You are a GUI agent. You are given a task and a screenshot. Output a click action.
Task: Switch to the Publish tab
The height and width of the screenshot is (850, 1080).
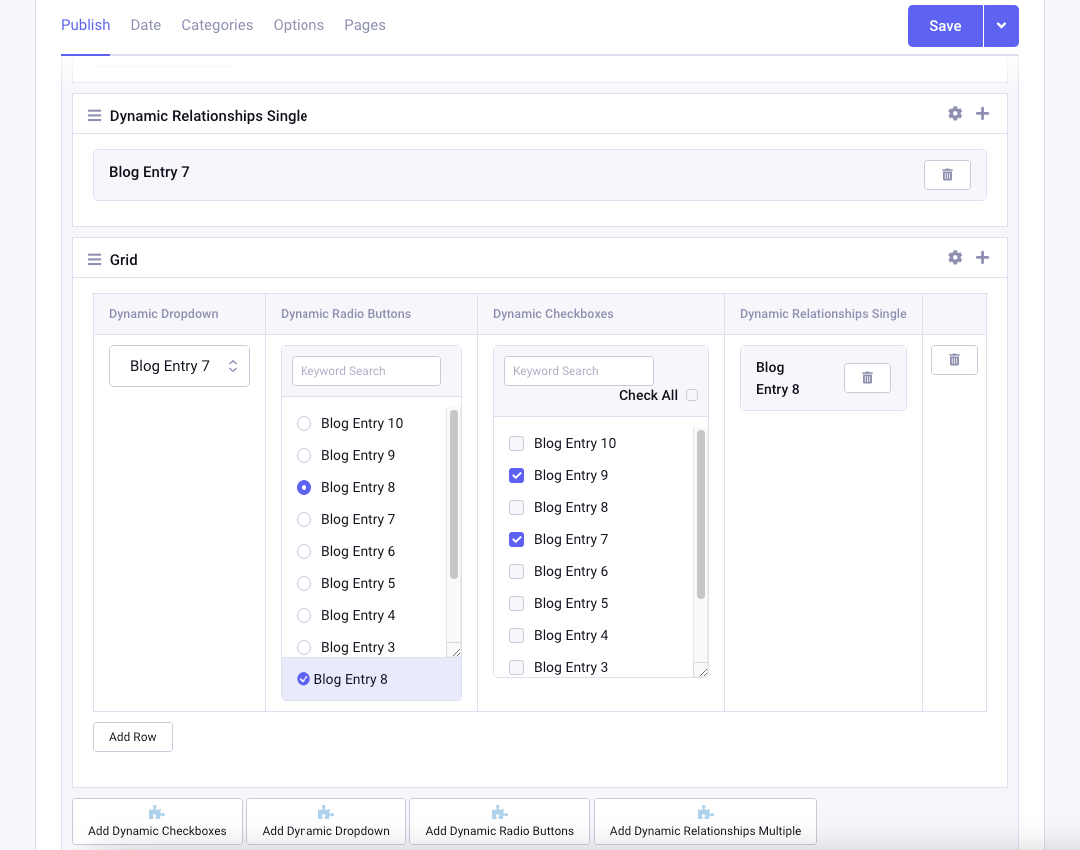coord(85,25)
